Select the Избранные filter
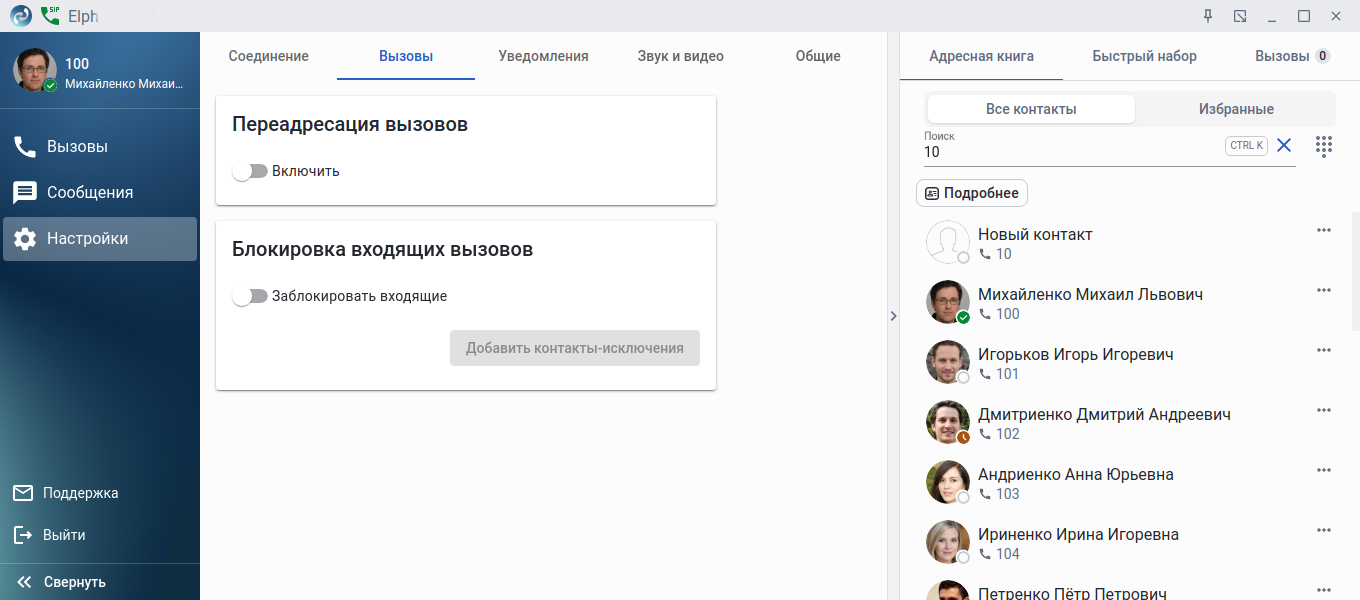1360x600 pixels. click(x=1236, y=109)
